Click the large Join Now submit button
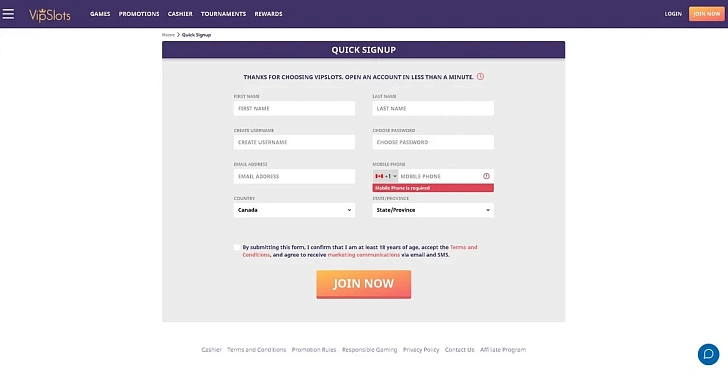This screenshot has height=376, width=728. [x=364, y=284]
